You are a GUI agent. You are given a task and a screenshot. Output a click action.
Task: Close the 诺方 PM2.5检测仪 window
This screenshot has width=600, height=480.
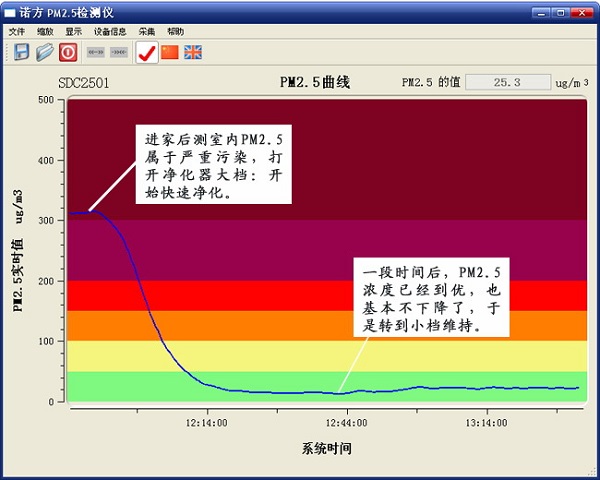582,13
